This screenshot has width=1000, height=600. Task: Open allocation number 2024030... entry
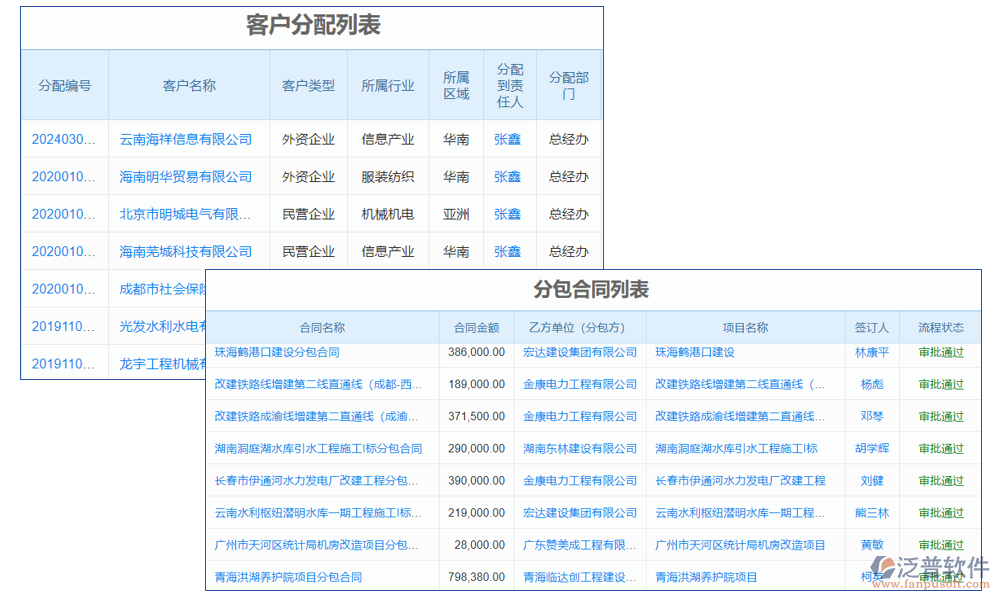point(64,139)
